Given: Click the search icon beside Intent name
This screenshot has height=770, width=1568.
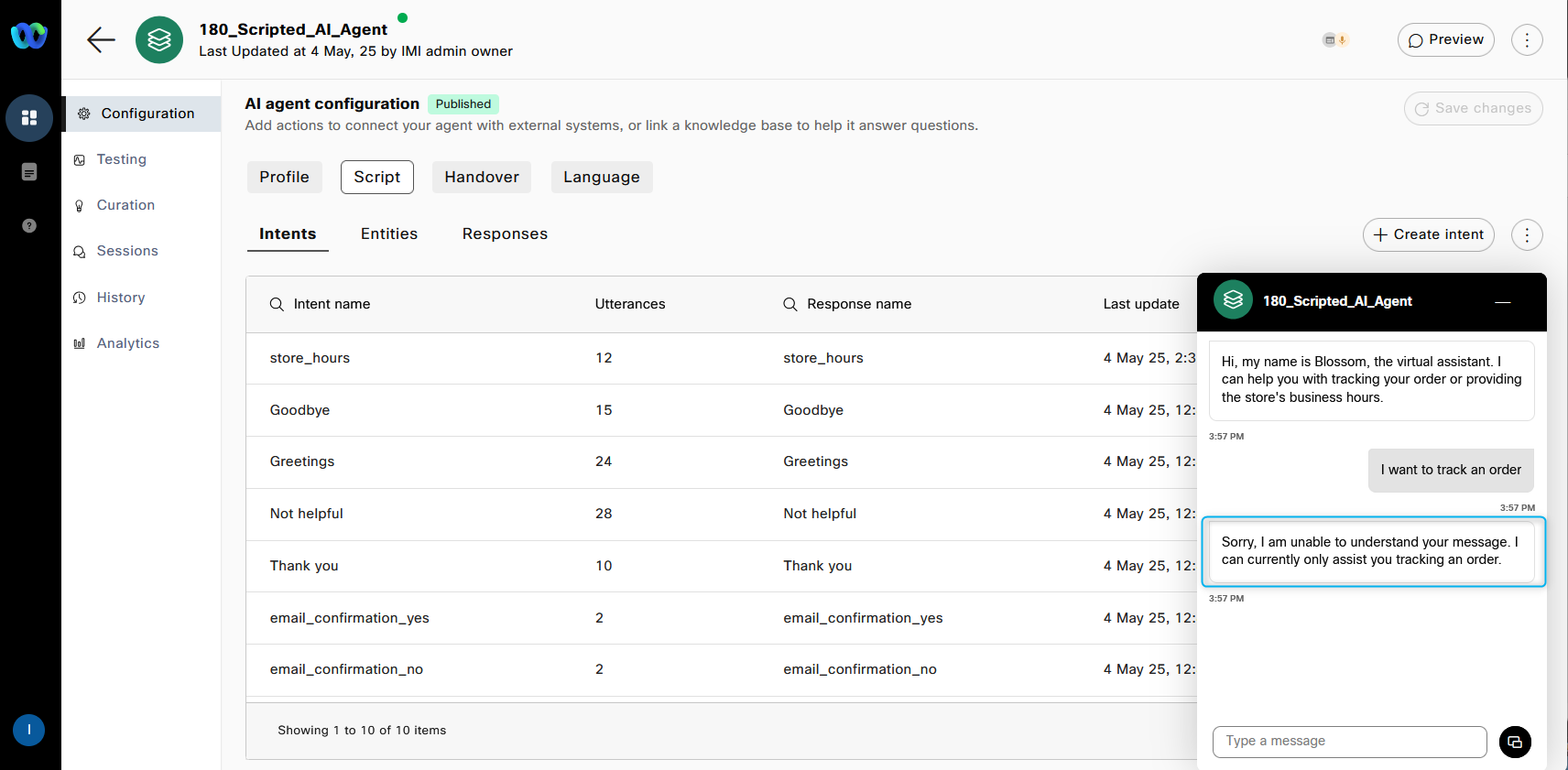Looking at the screenshot, I should coord(277,304).
